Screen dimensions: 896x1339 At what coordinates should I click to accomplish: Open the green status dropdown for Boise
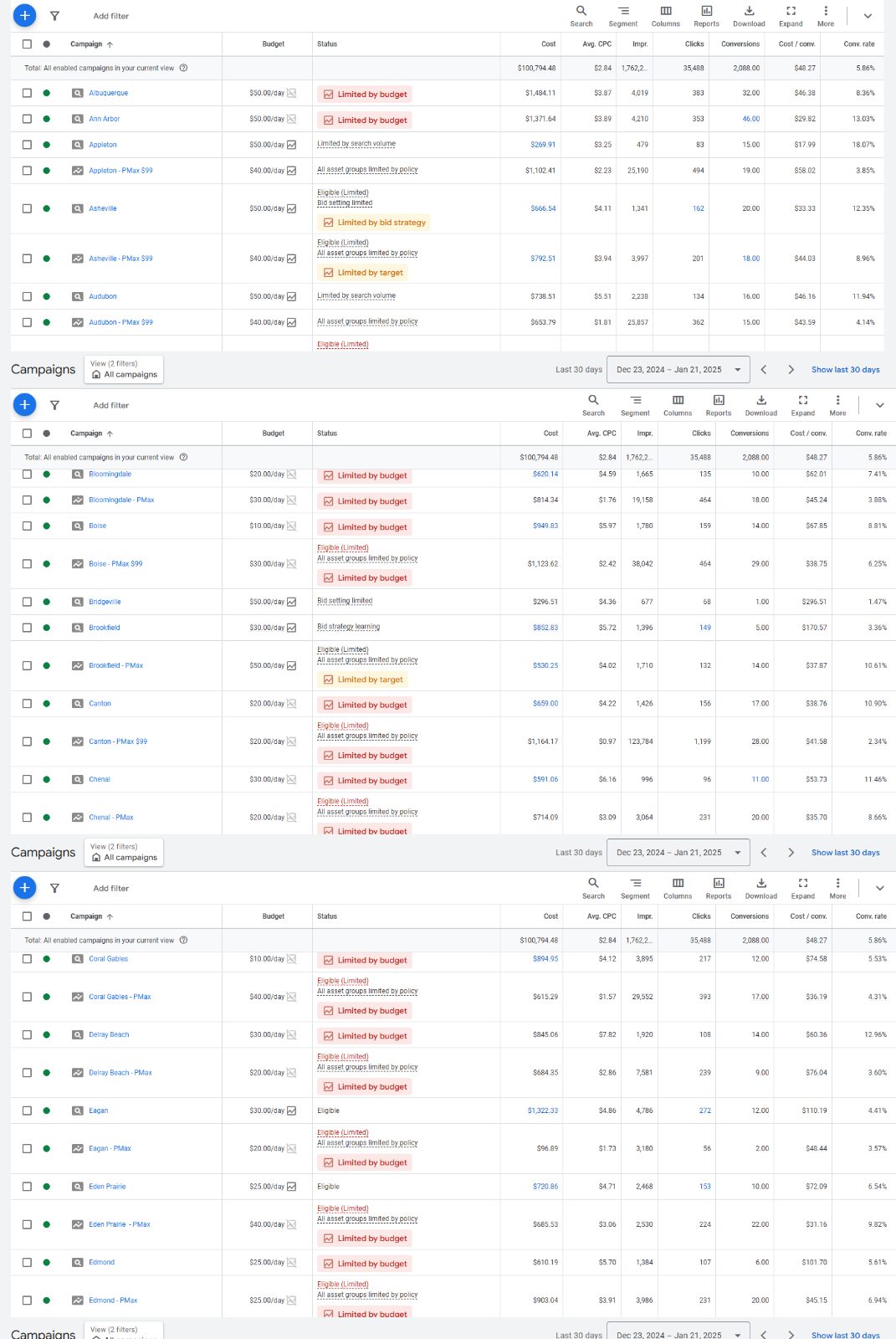point(46,526)
